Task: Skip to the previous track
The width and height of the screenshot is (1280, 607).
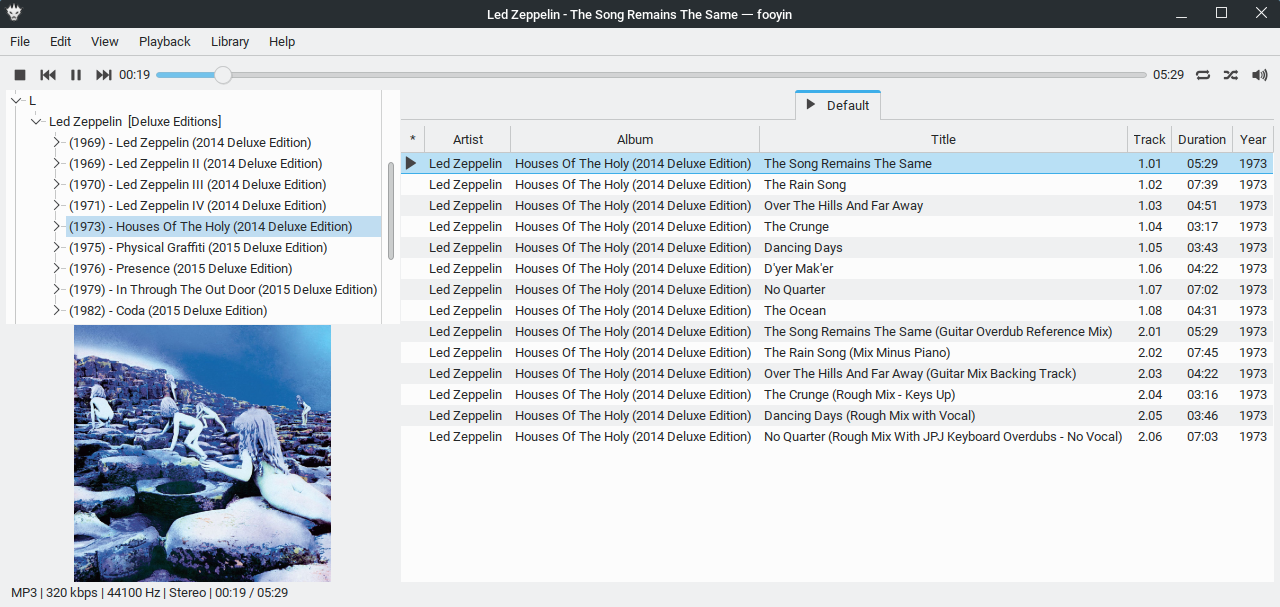Action: click(48, 75)
